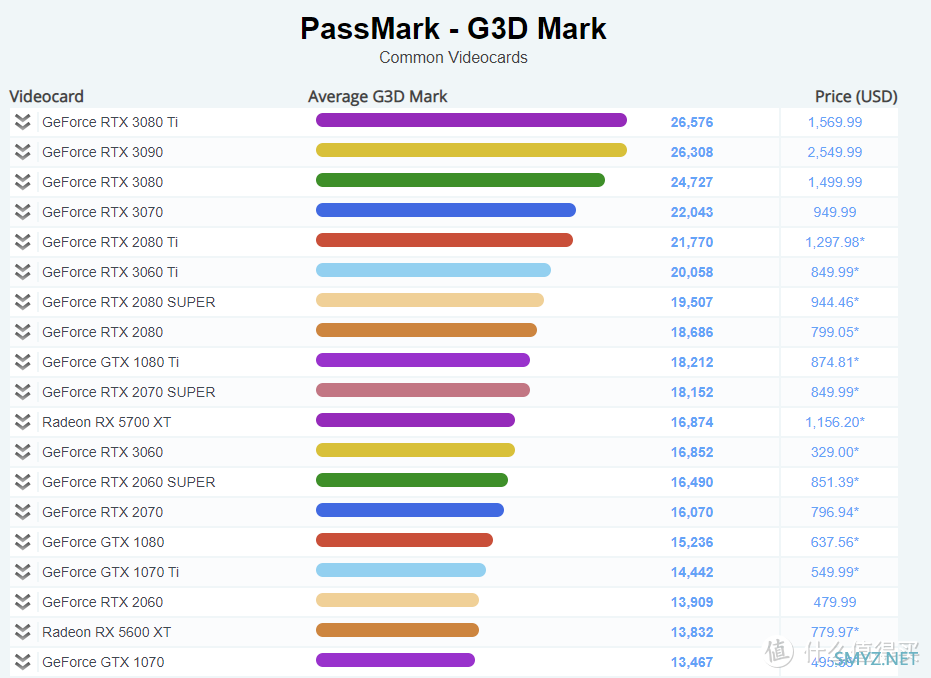The width and height of the screenshot is (931, 678).
Task: Click the Average G3D Mark column header
Action: tap(378, 96)
